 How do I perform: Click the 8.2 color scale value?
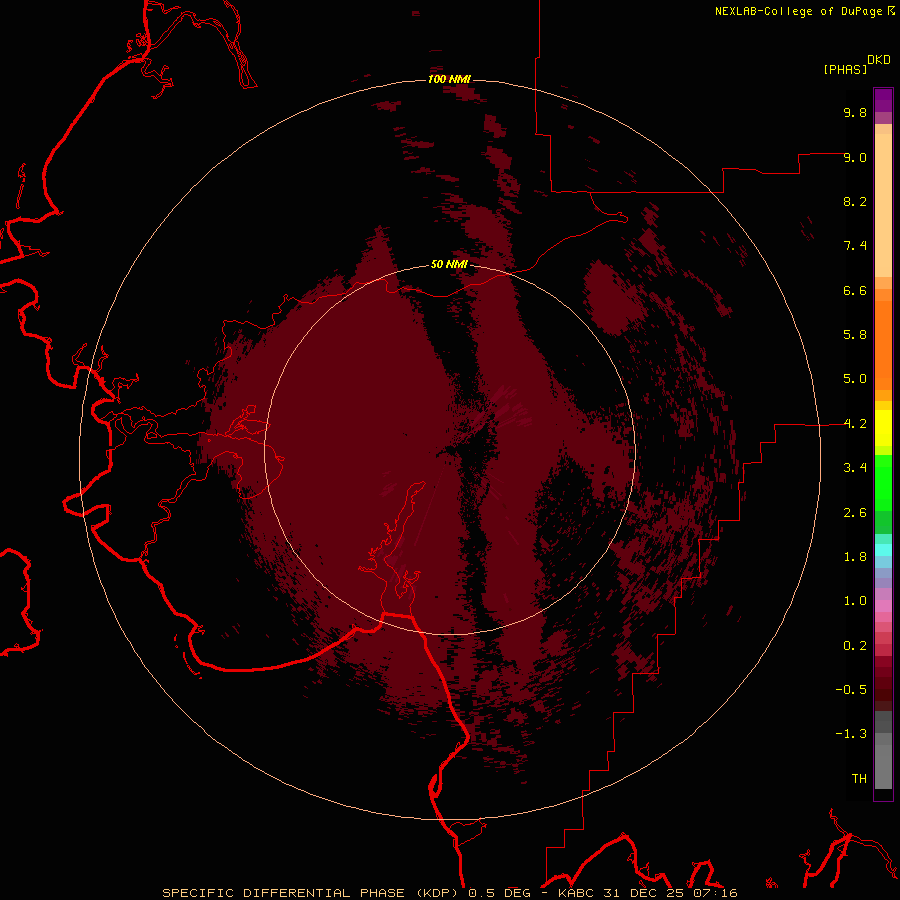pos(855,201)
